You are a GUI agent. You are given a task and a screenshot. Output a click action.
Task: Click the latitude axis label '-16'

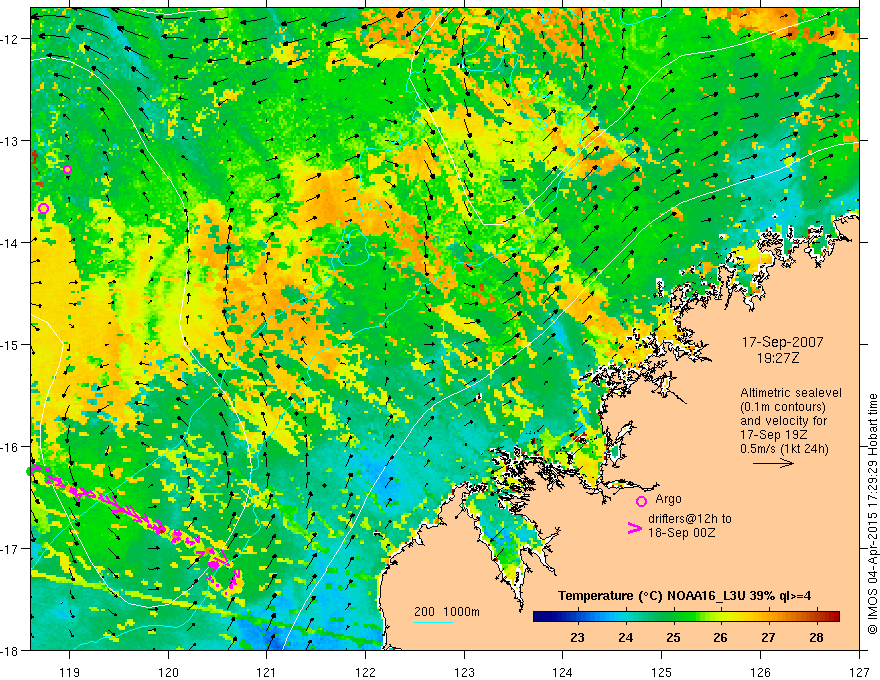pos(10,447)
